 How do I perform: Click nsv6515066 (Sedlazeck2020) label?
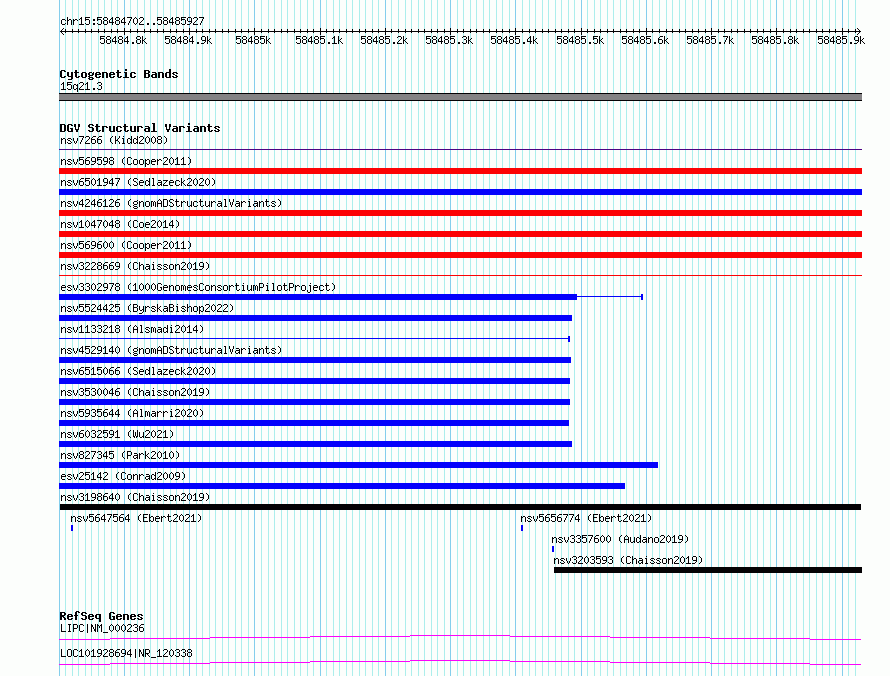point(138,371)
